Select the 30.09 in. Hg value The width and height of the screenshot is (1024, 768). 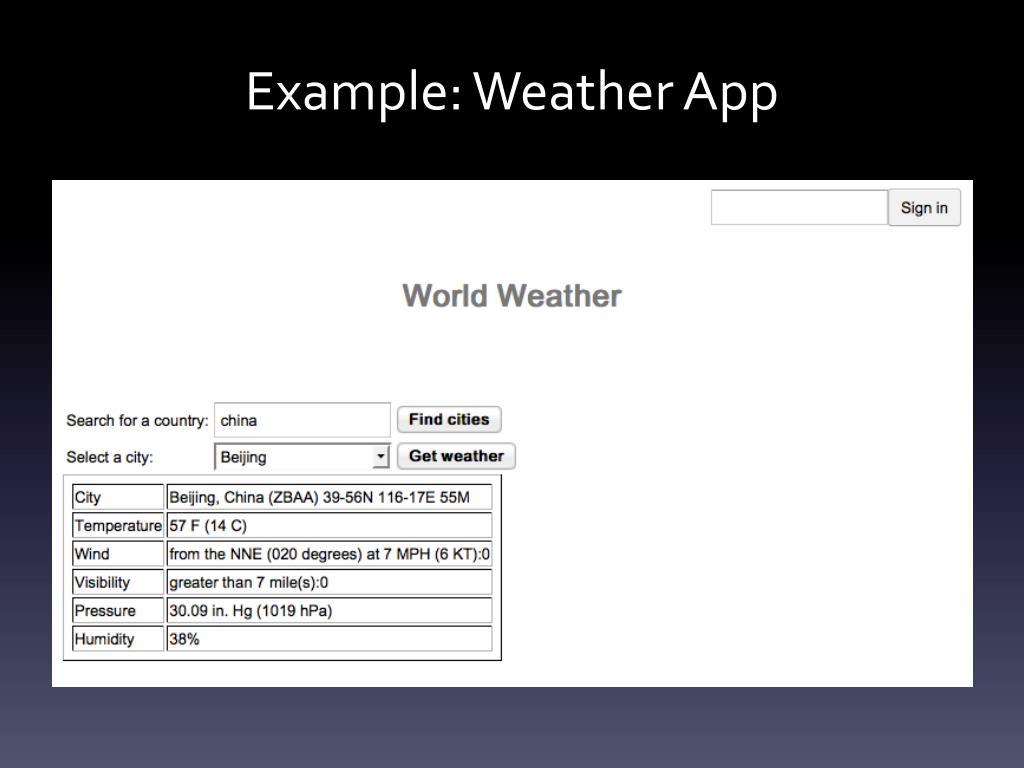pyautogui.click(x=329, y=611)
